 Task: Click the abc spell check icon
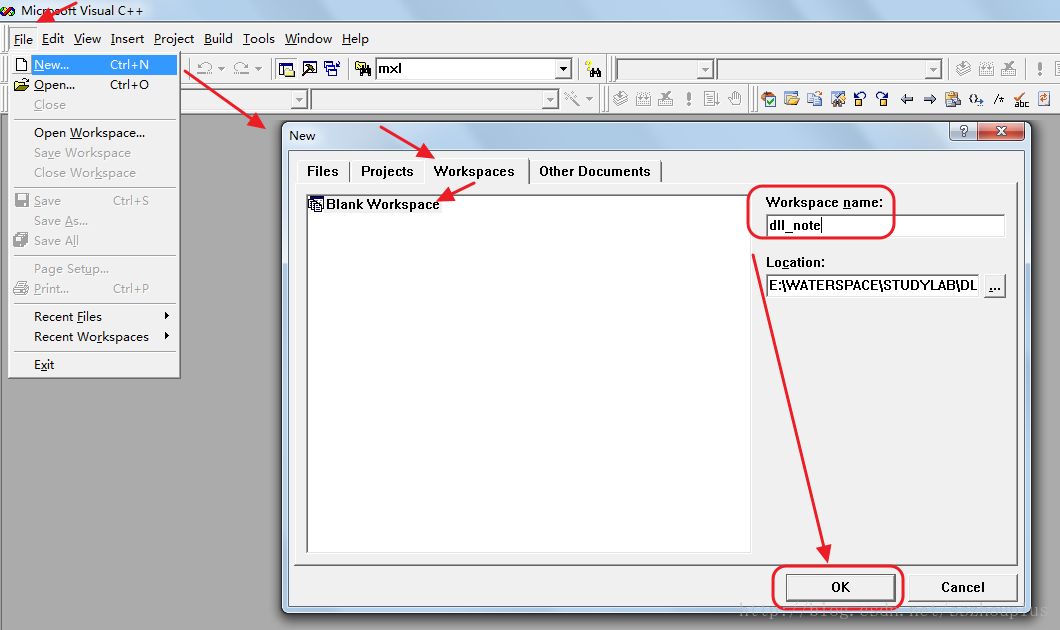click(x=1021, y=99)
